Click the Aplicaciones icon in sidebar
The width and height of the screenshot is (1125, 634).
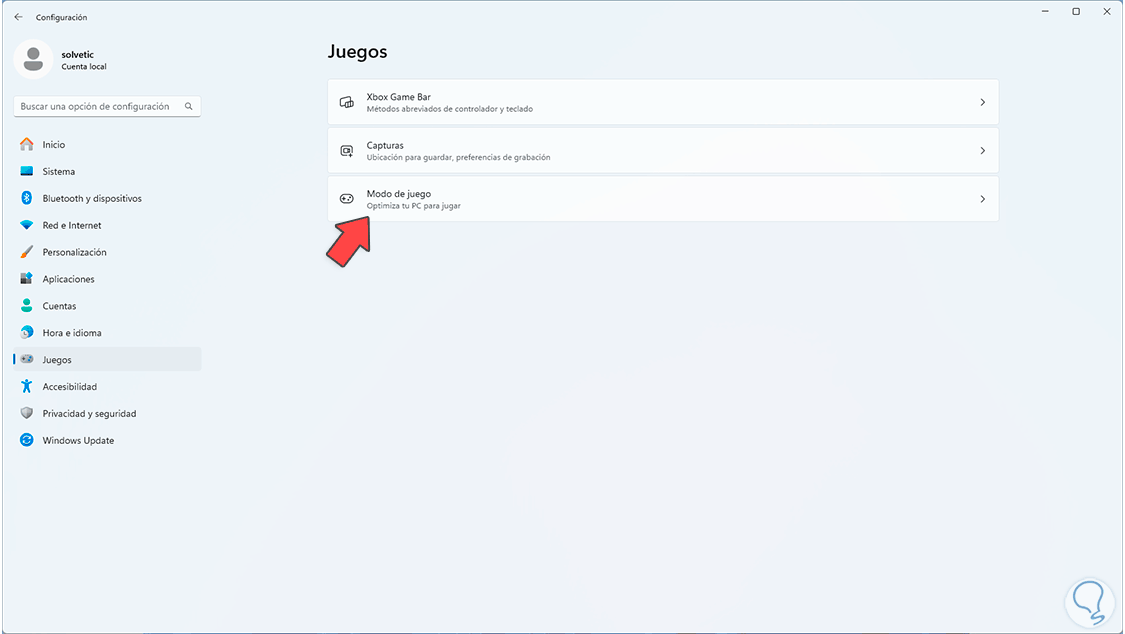[x=27, y=279]
